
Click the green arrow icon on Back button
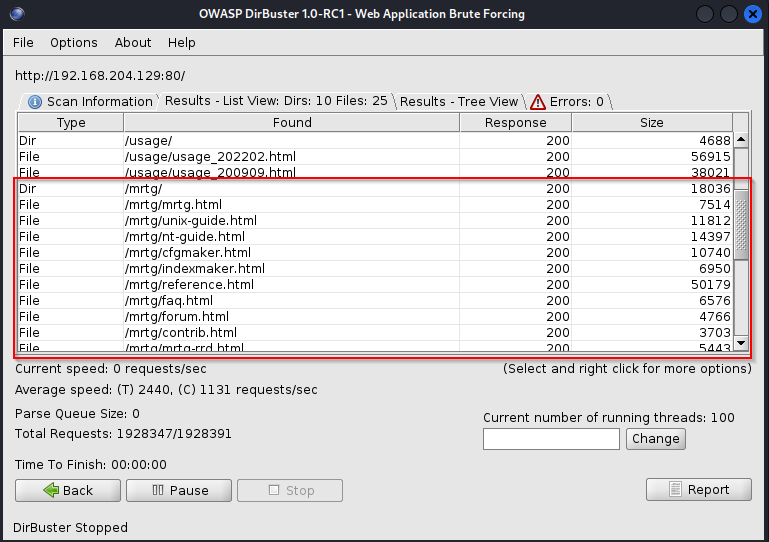click(51, 490)
